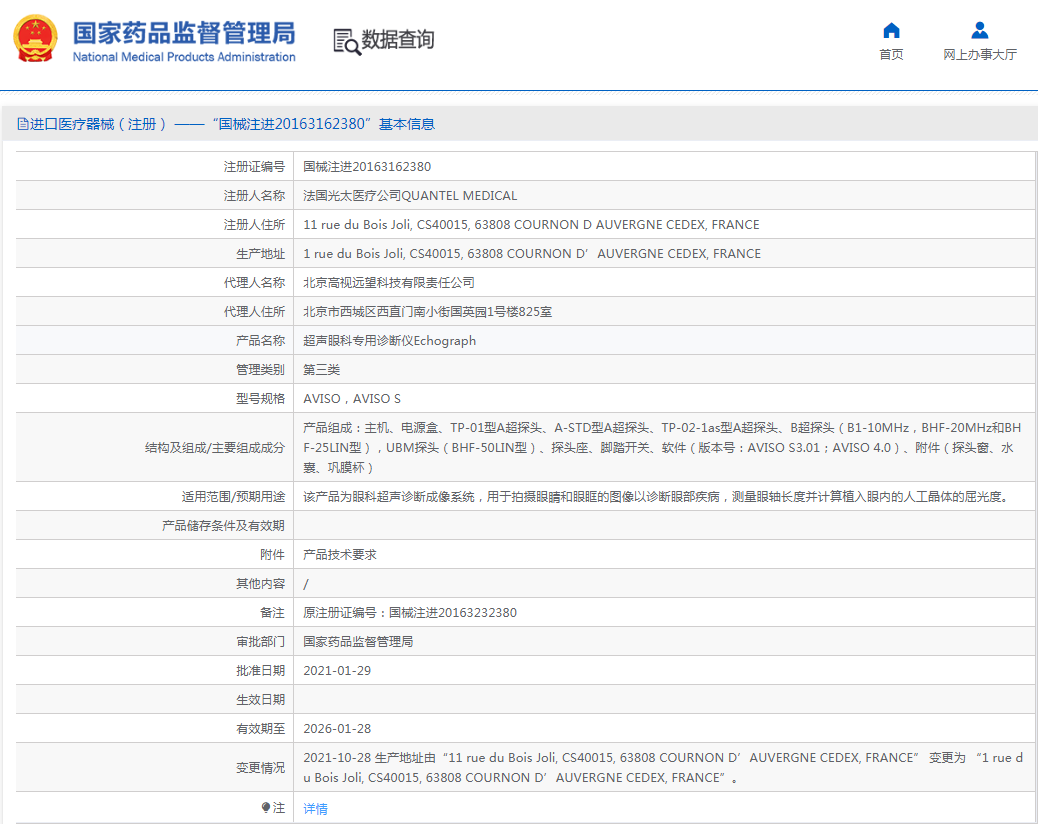
Task: Select 国家药品监督管理局 approval department value
Action: [x=358, y=642]
